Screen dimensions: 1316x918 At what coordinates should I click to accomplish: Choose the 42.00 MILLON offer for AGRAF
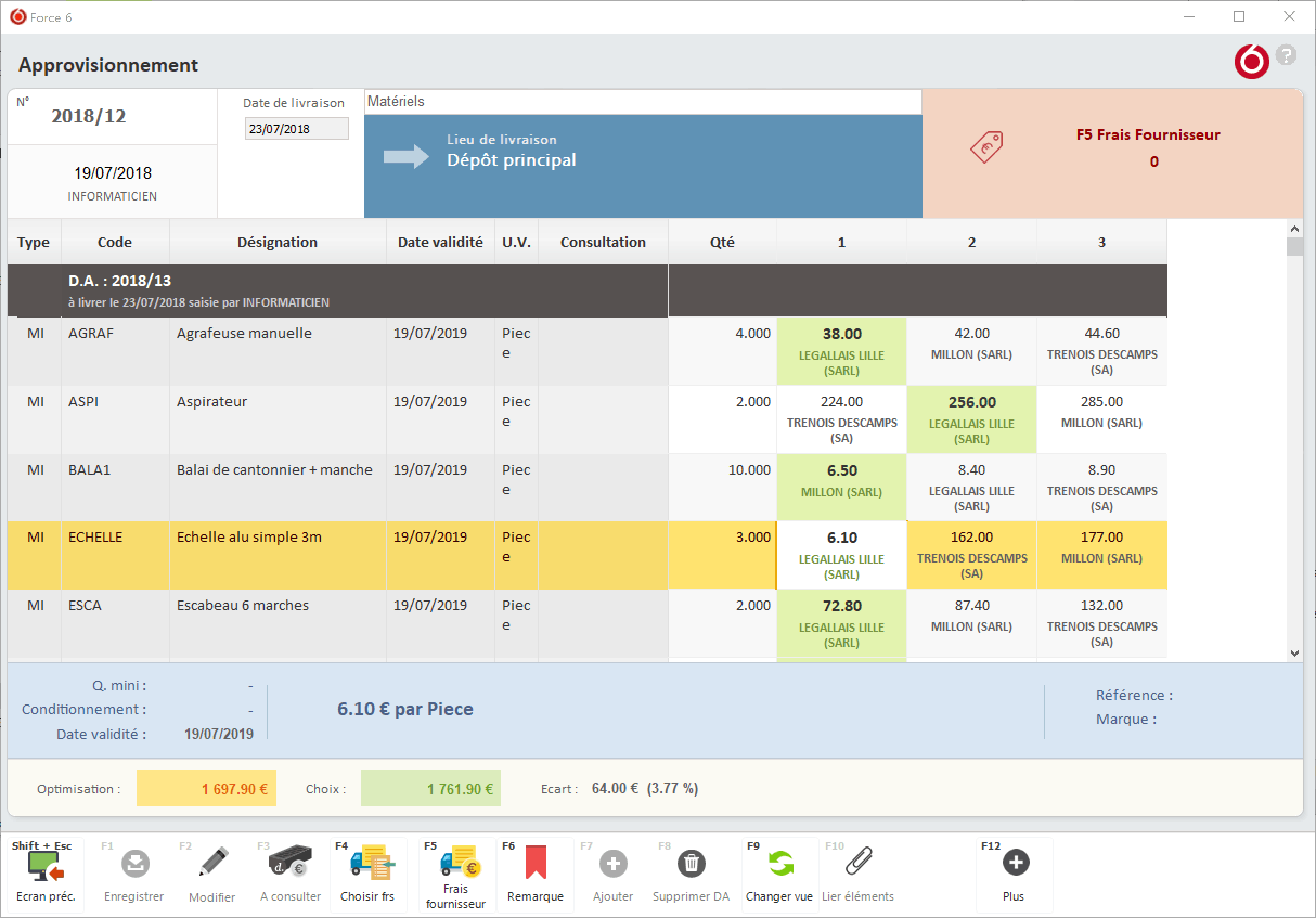pos(971,351)
